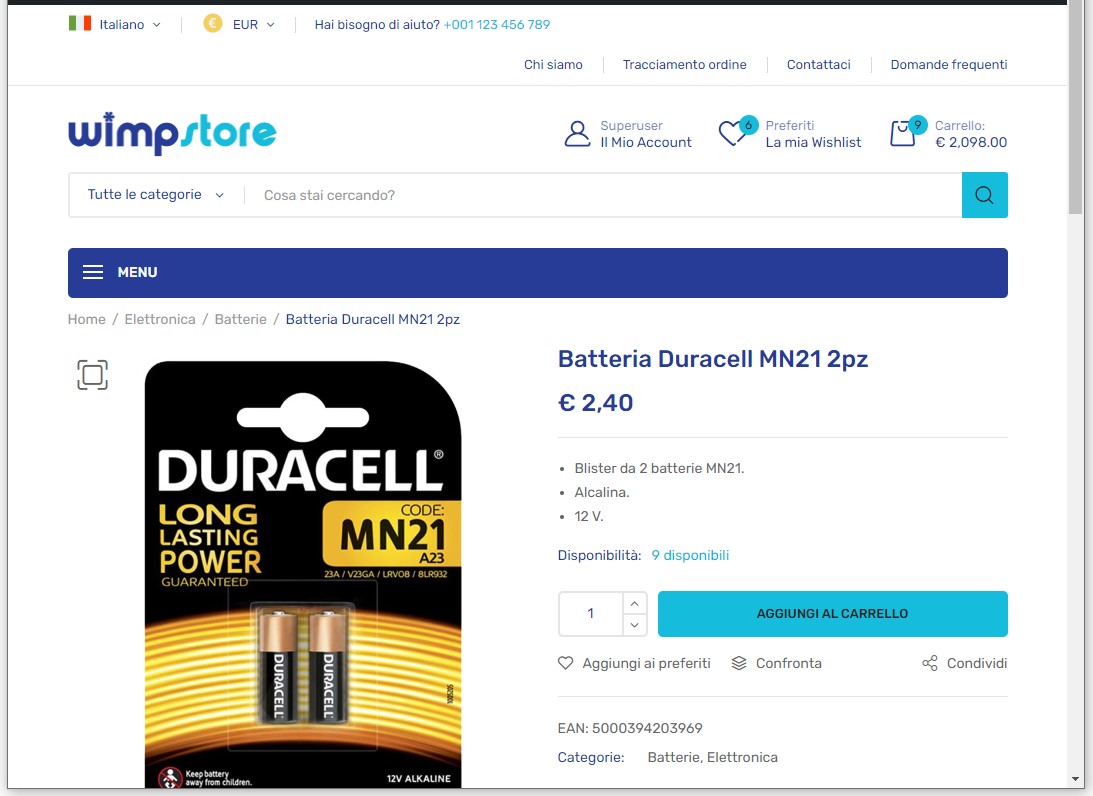Open the Duracell MN21 product image

pos(303,574)
